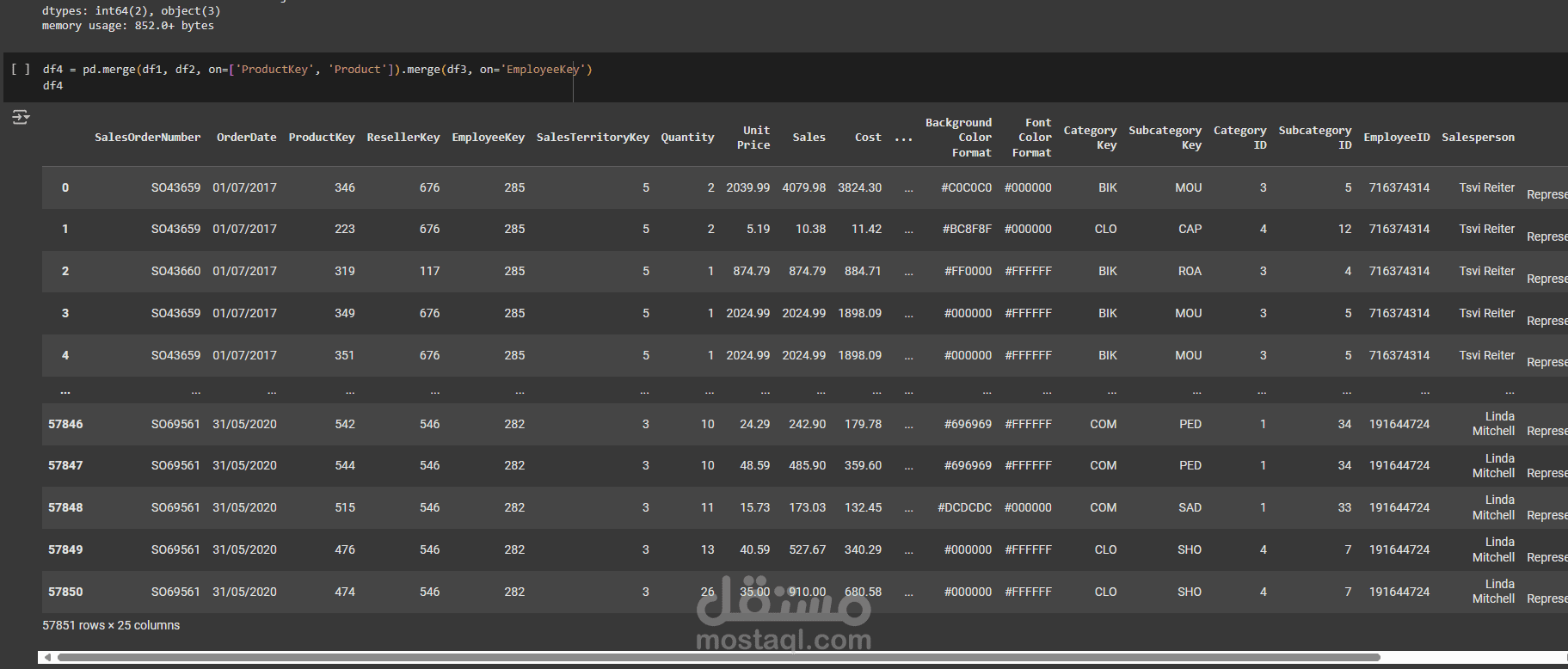This screenshot has width=1568, height=669.
Task: Select the Unit Price column header
Action: [753, 138]
